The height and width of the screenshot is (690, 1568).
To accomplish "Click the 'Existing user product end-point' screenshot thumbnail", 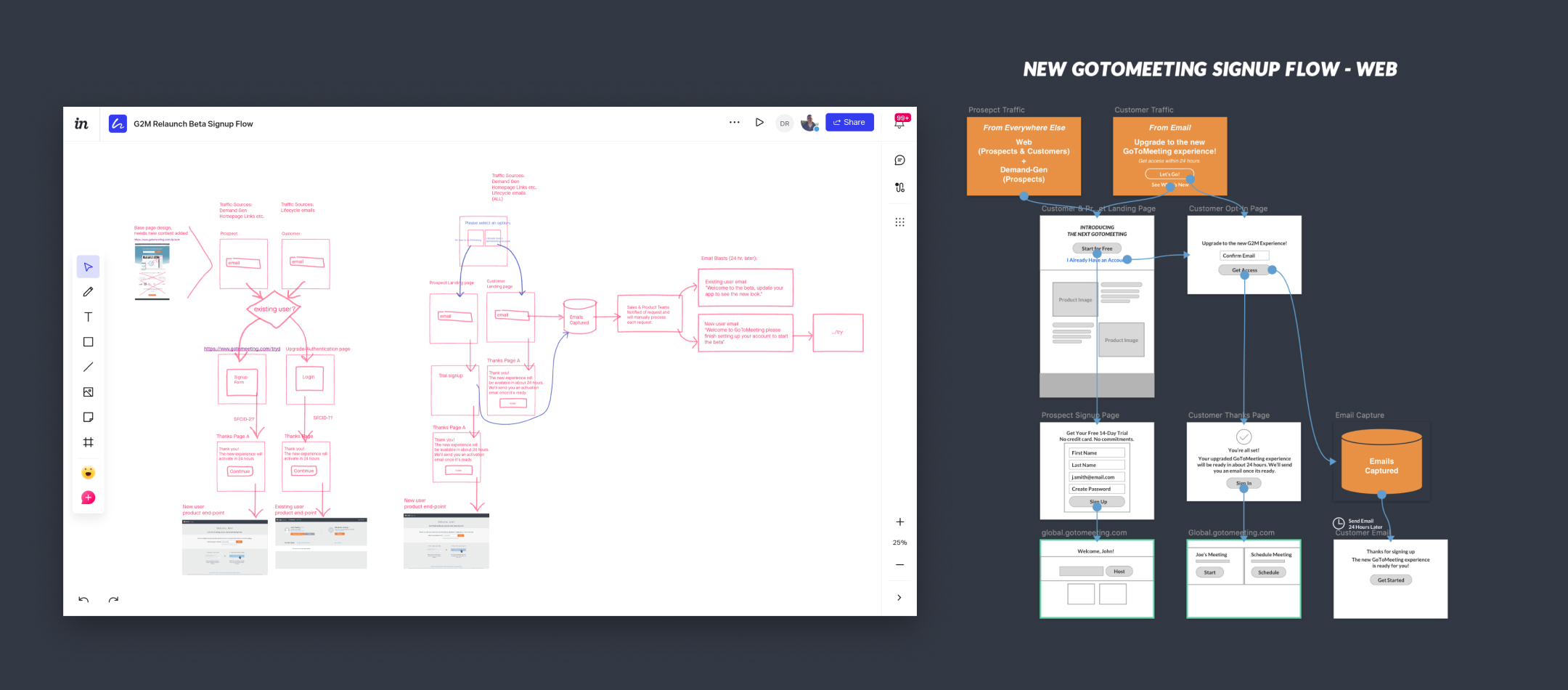I will 321,543.
